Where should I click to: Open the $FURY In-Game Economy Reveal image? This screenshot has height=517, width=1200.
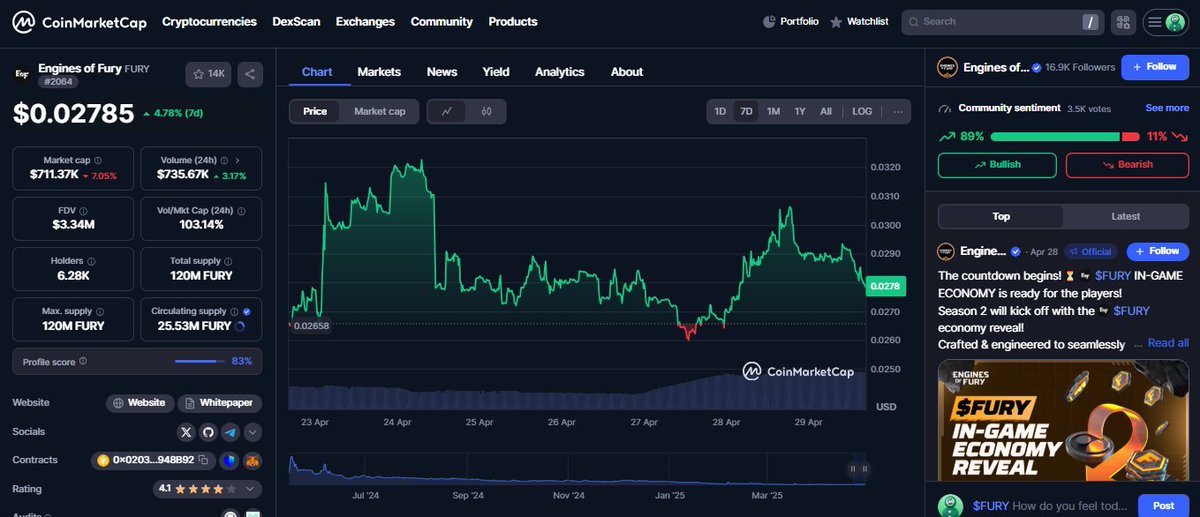coord(1063,420)
